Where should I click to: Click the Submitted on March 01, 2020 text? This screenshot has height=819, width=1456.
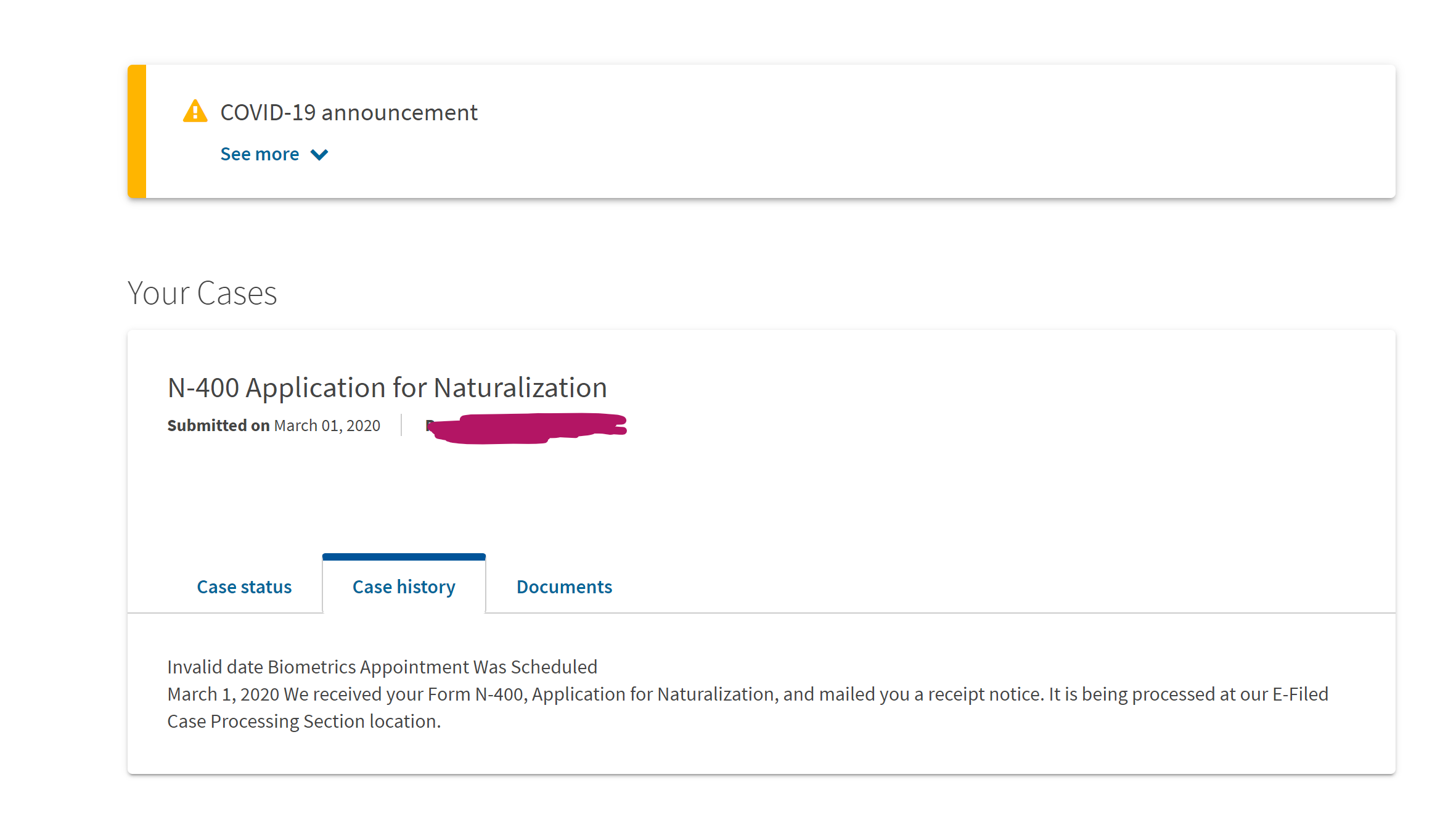(x=274, y=426)
